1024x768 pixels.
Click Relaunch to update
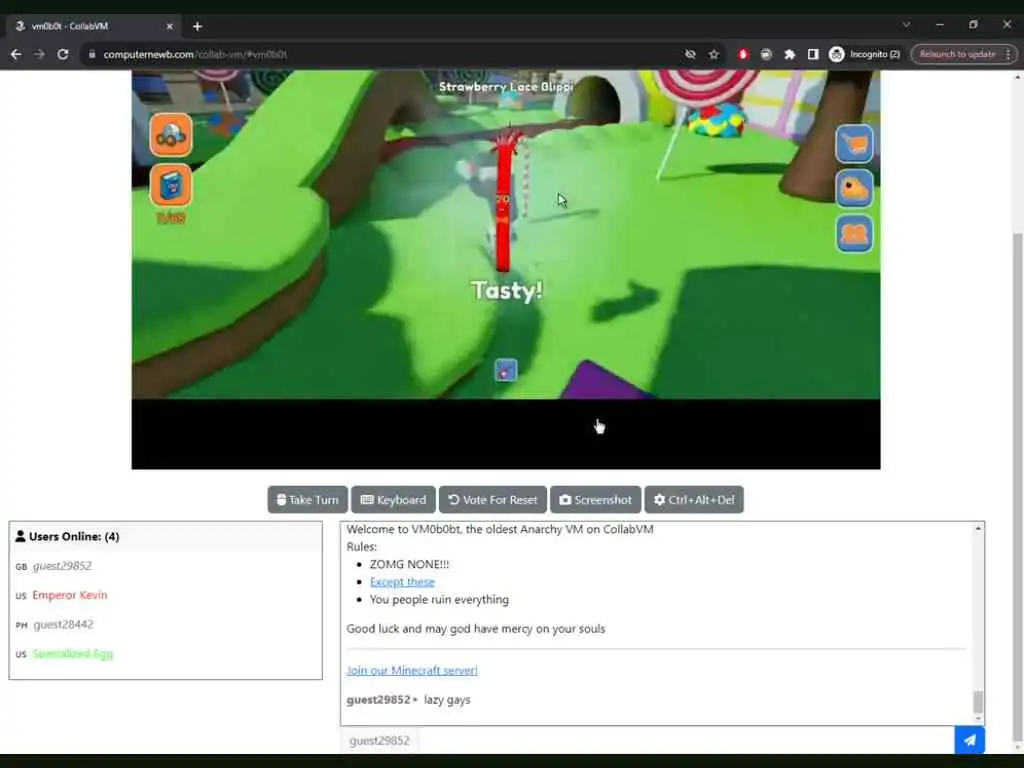point(957,54)
